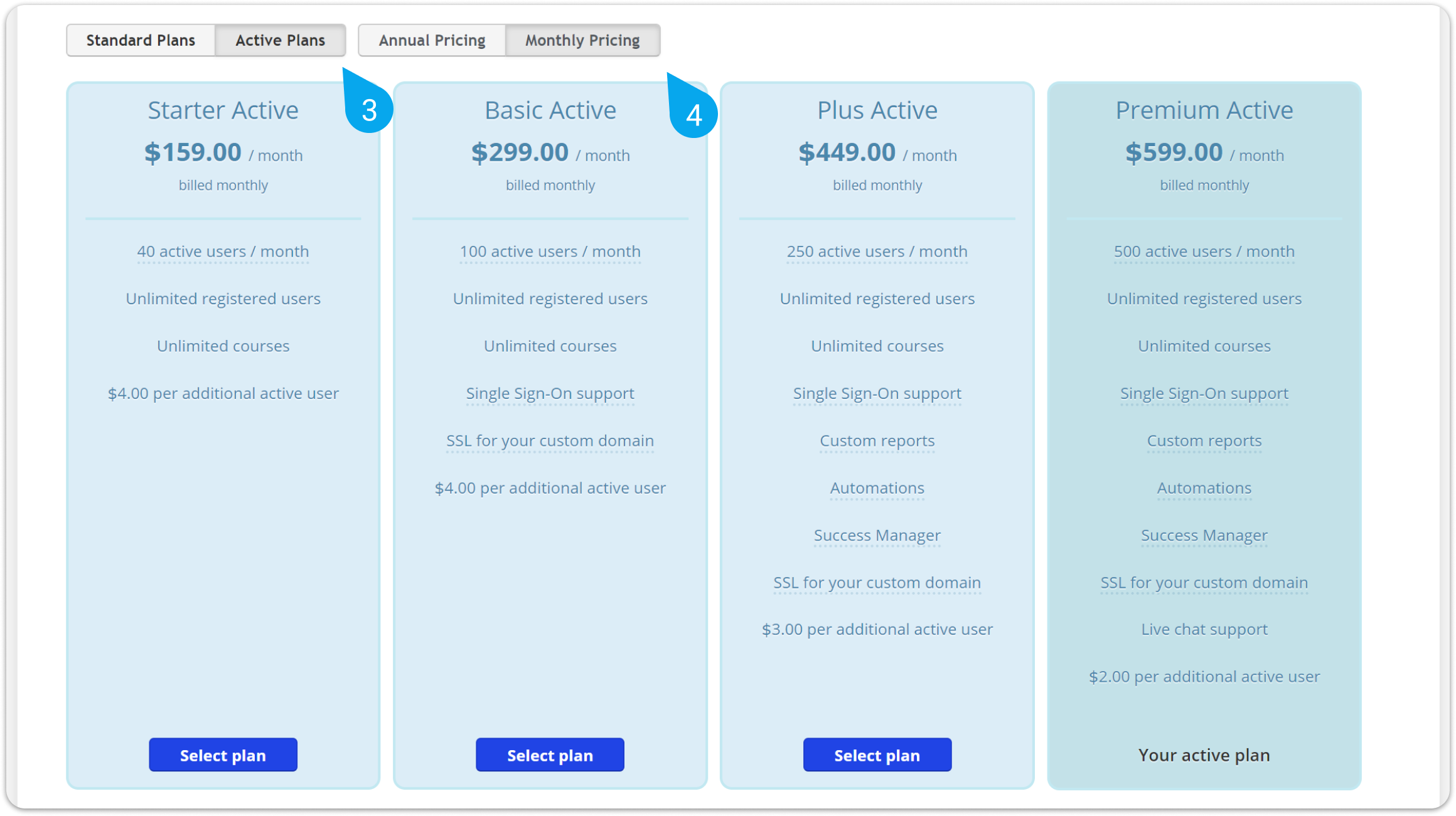Select plan for Starter Active
Viewport: 1456px width, 816px height.
point(223,755)
